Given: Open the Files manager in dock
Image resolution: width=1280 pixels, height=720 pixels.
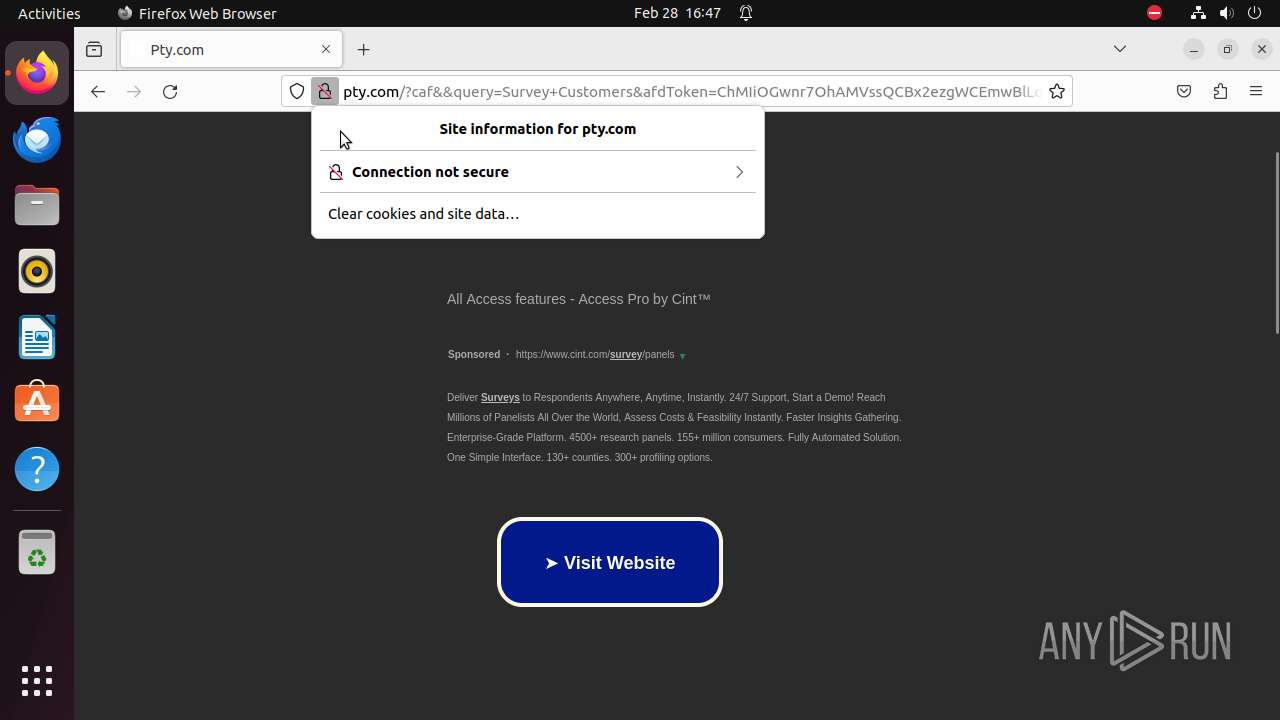Looking at the screenshot, I should coord(37,205).
